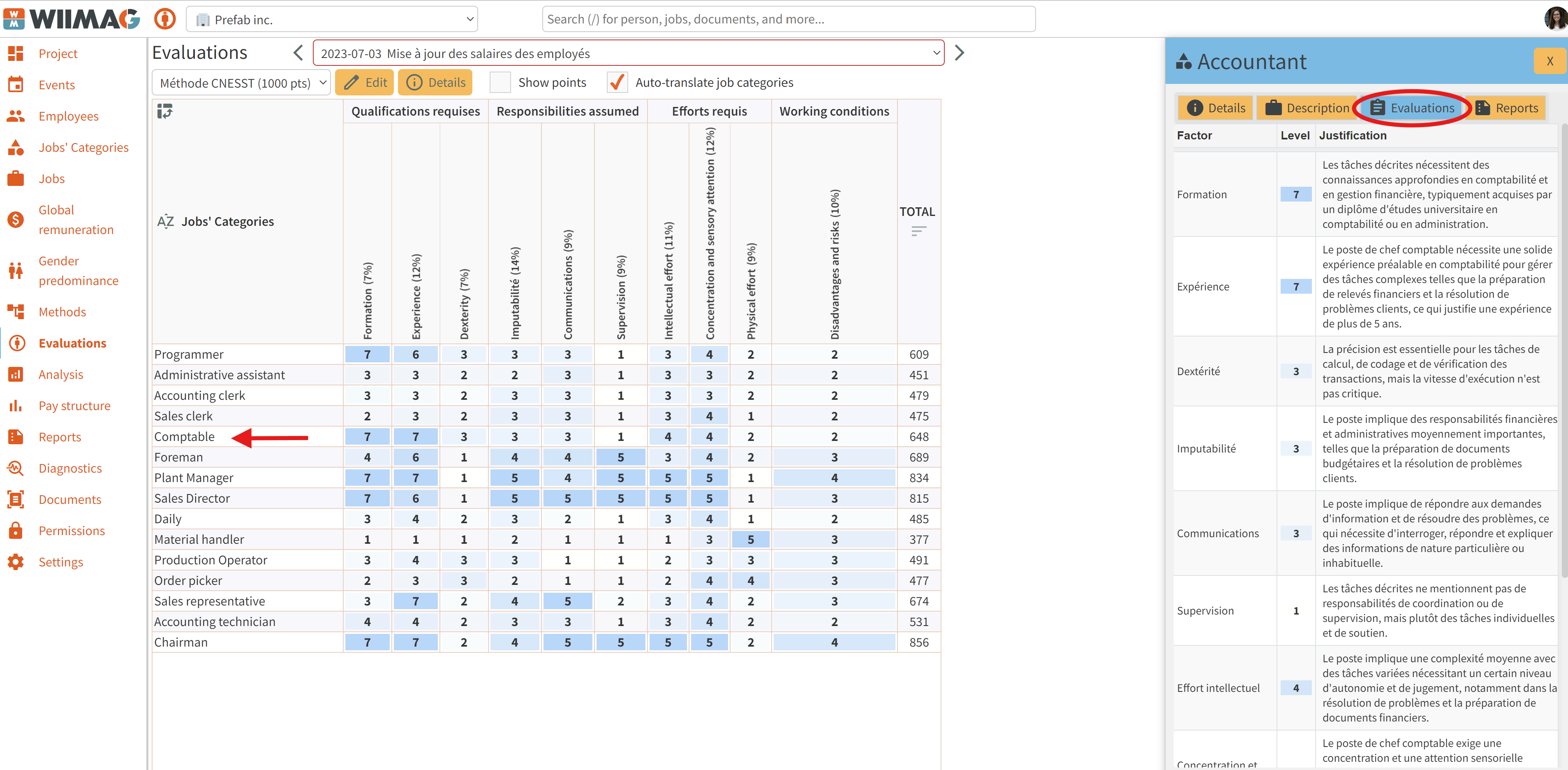Click the Edit button

coord(365,82)
